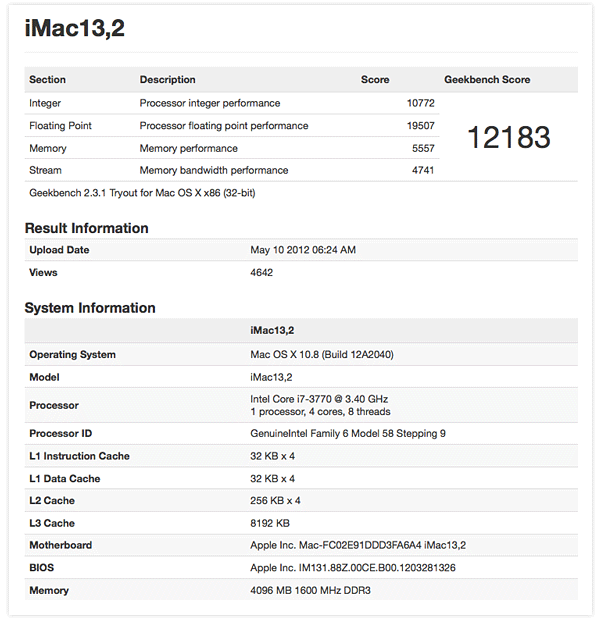Select the stream score 4741

[x=423, y=170]
